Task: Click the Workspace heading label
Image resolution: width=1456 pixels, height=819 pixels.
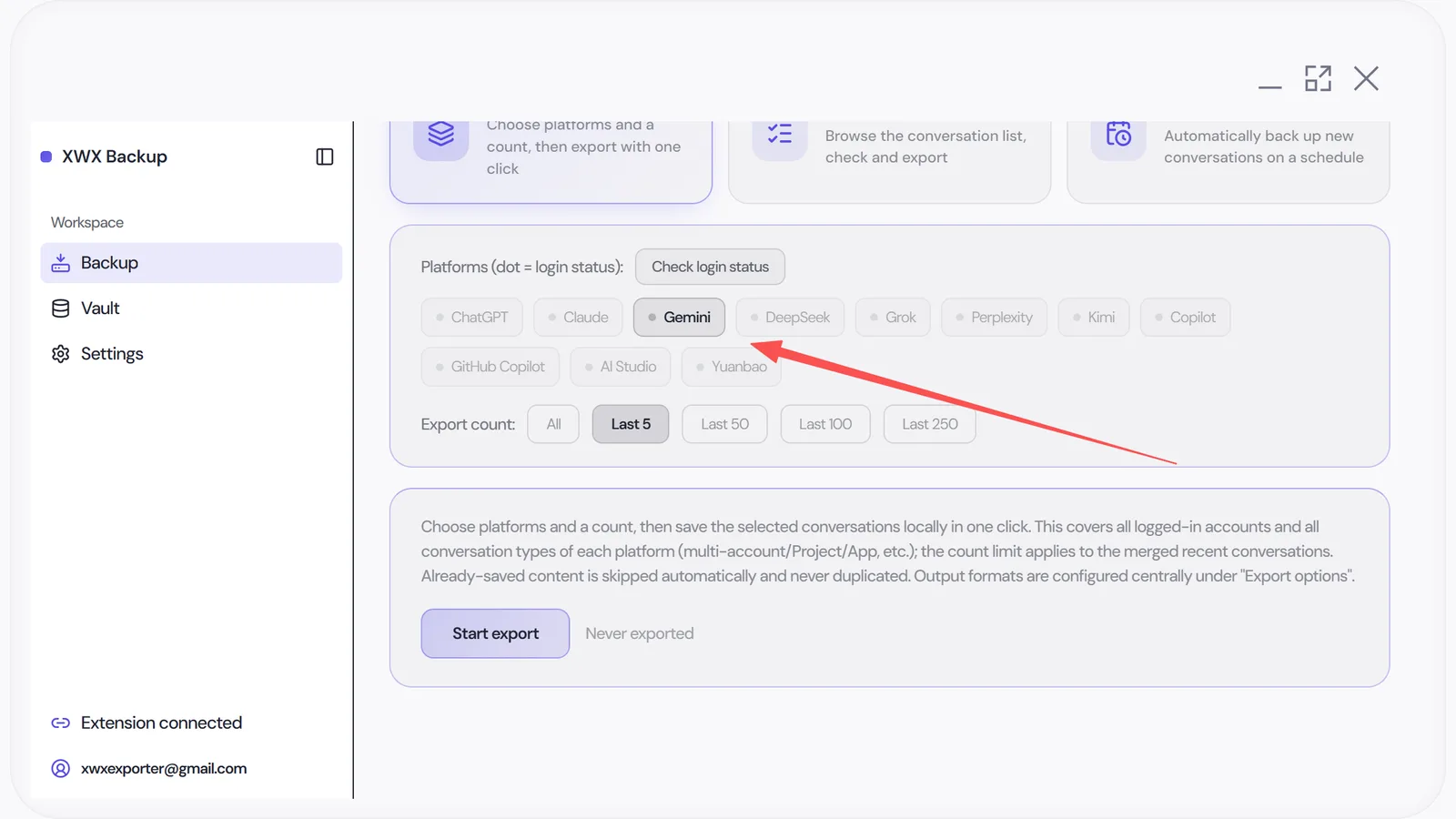Action: point(87,223)
